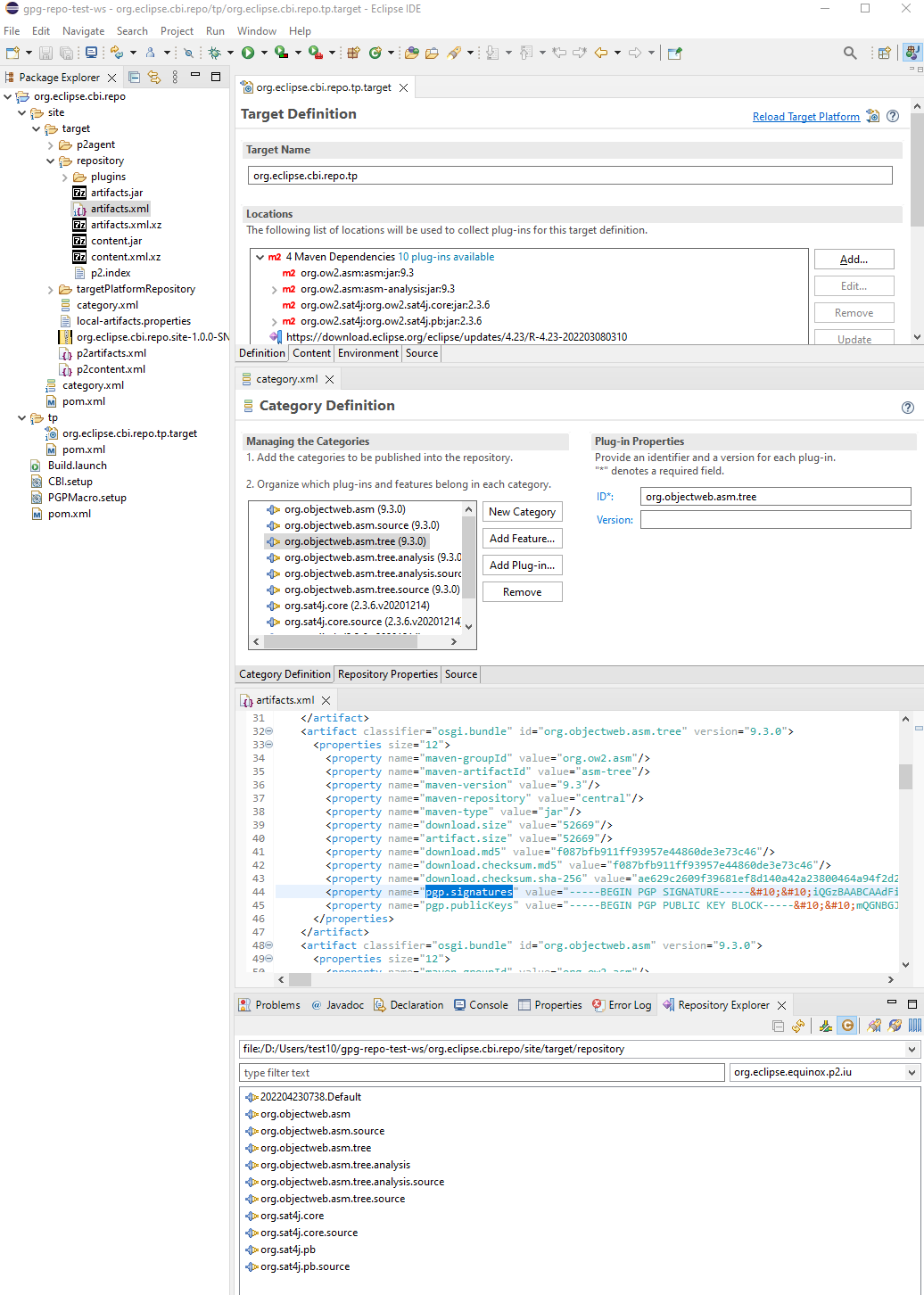Click the artifacts.xml editor horizontal scrollbar thumb
This screenshot has height=1295, width=924.
(x=301, y=979)
